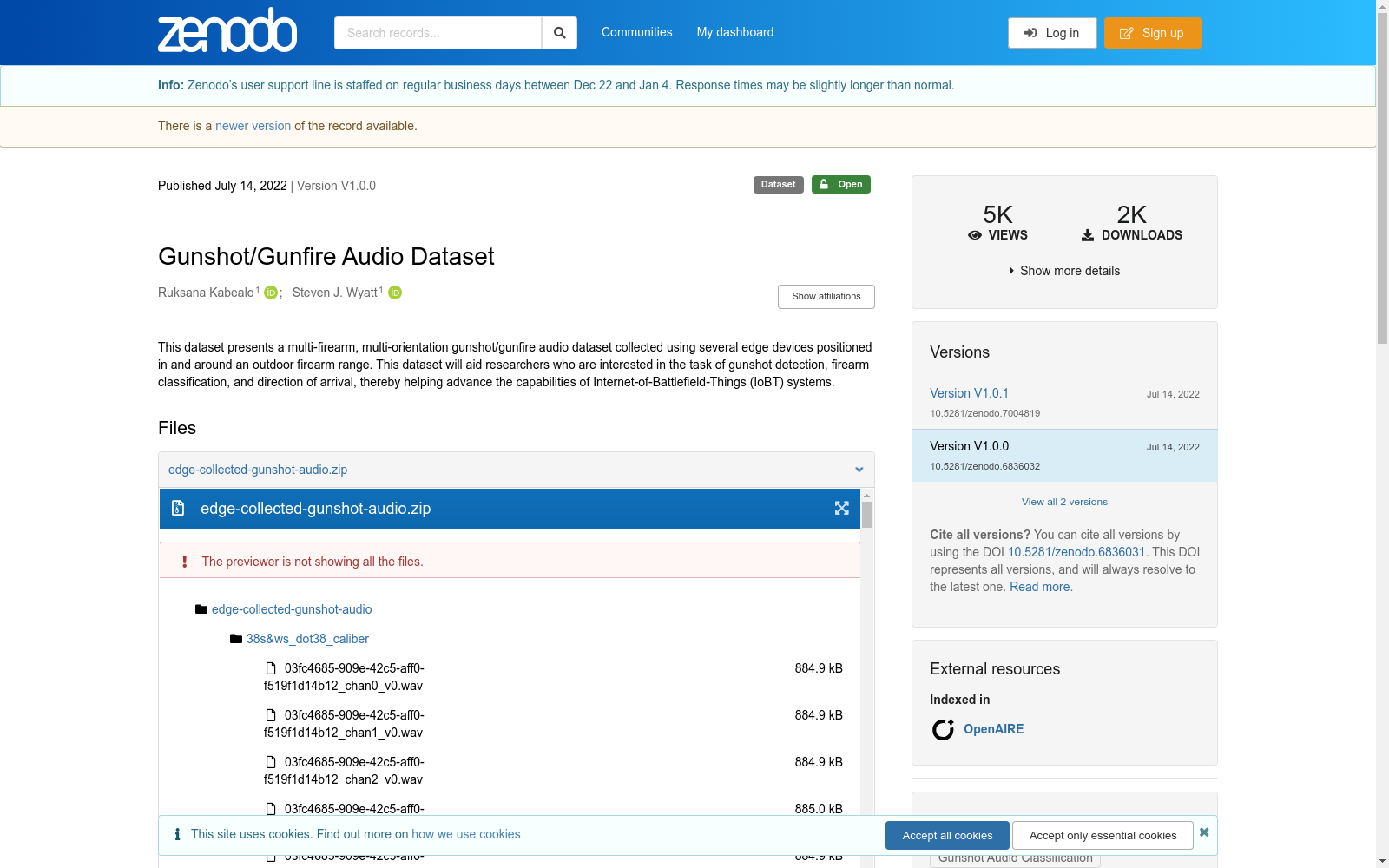Image resolution: width=1389 pixels, height=868 pixels.
Task: Click author name Ruksana Kabealo
Action: click(x=206, y=293)
